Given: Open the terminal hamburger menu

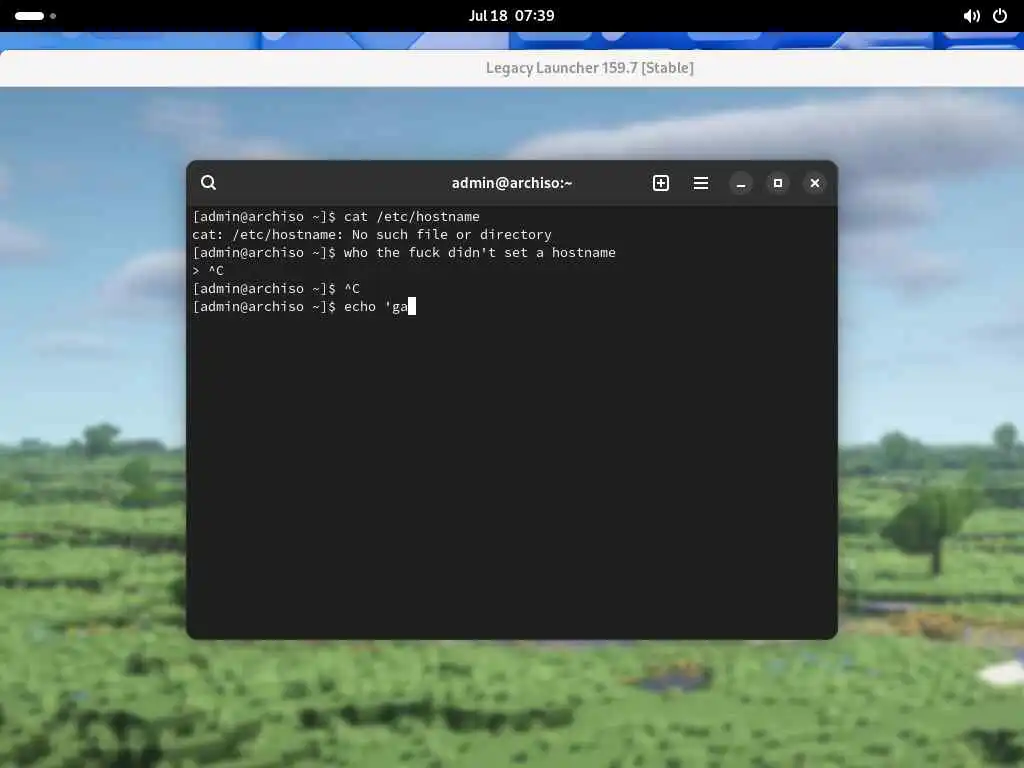Looking at the screenshot, I should pos(701,183).
